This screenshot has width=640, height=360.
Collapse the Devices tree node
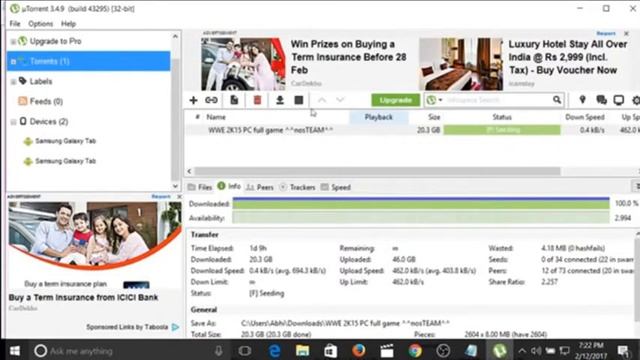pos(13,122)
